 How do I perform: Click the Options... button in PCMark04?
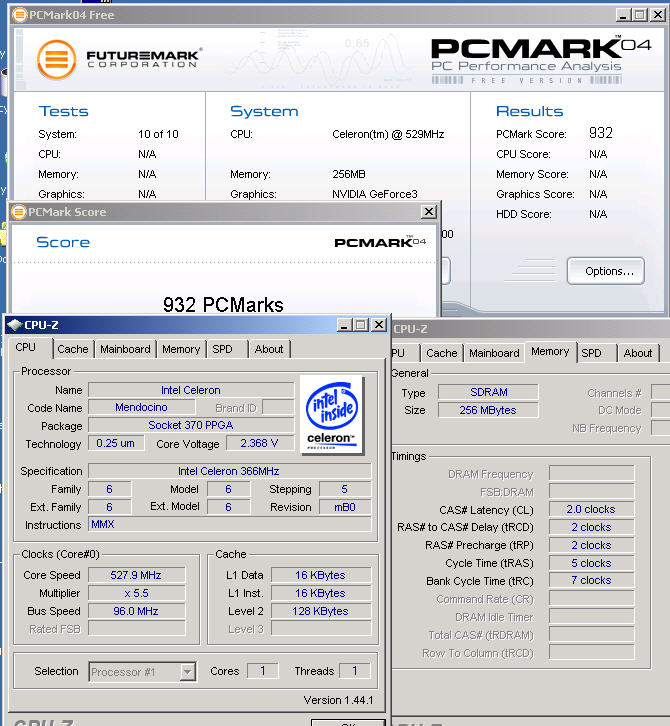click(x=606, y=271)
